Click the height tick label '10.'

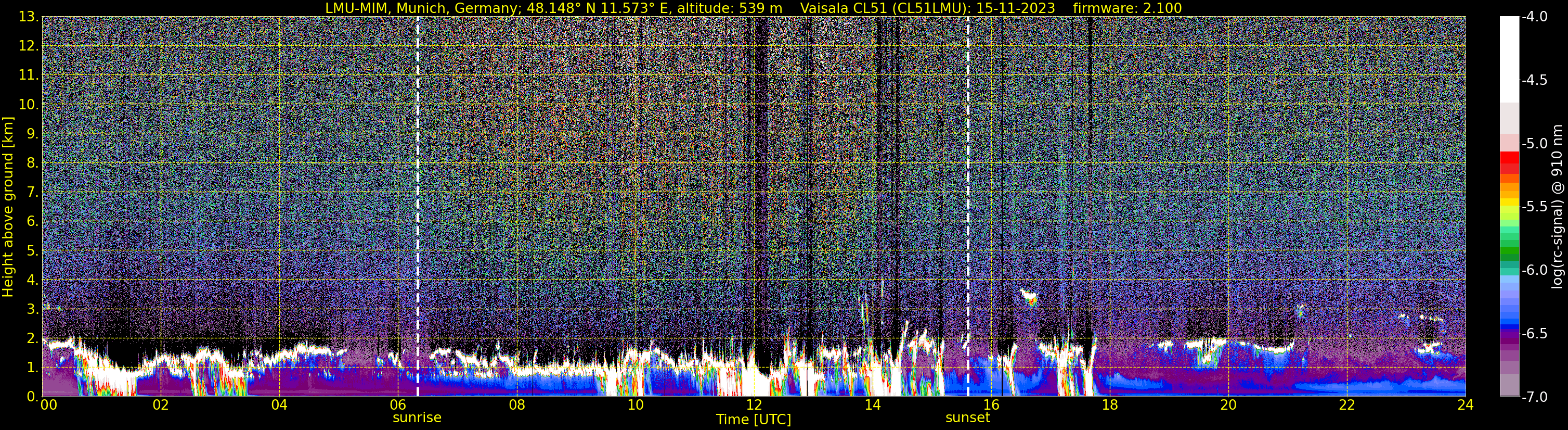(x=29, y=105)
